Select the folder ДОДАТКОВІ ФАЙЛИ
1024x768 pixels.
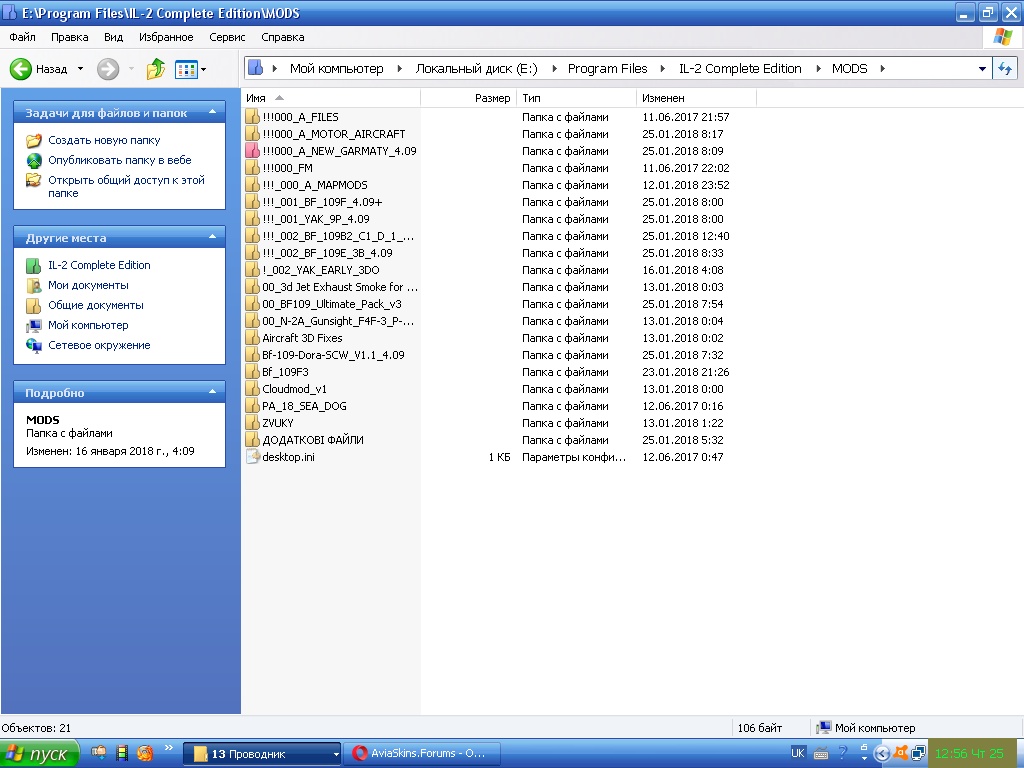click(x=313, y=440)
